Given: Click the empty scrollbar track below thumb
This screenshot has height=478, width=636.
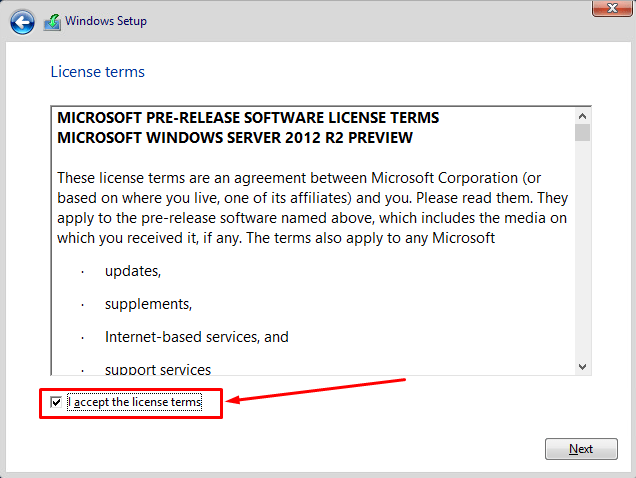Looking at the screenshot, I should 582,250.
